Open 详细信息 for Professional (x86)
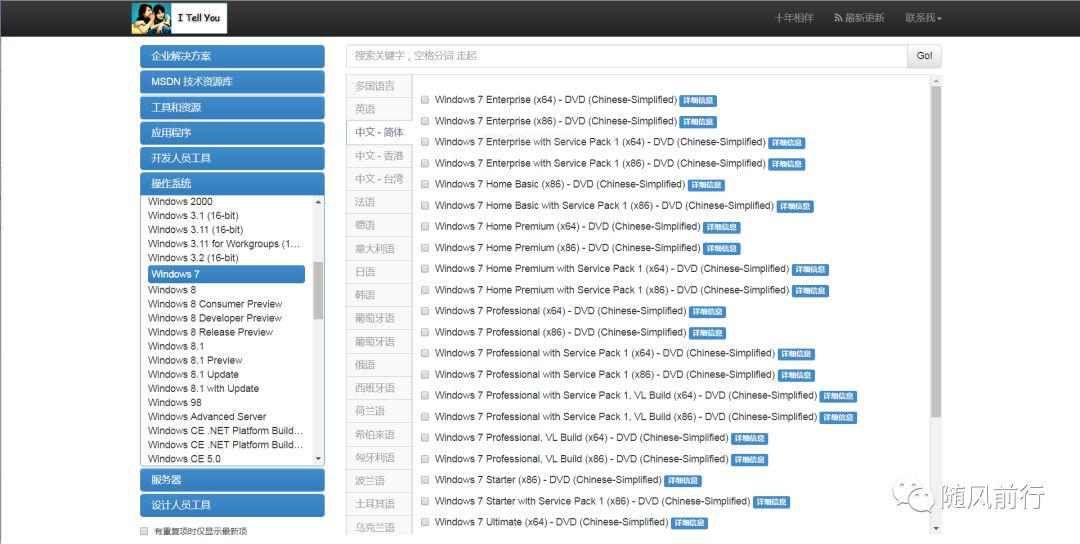Screen dimensions: 1080x544 [707, 333]
